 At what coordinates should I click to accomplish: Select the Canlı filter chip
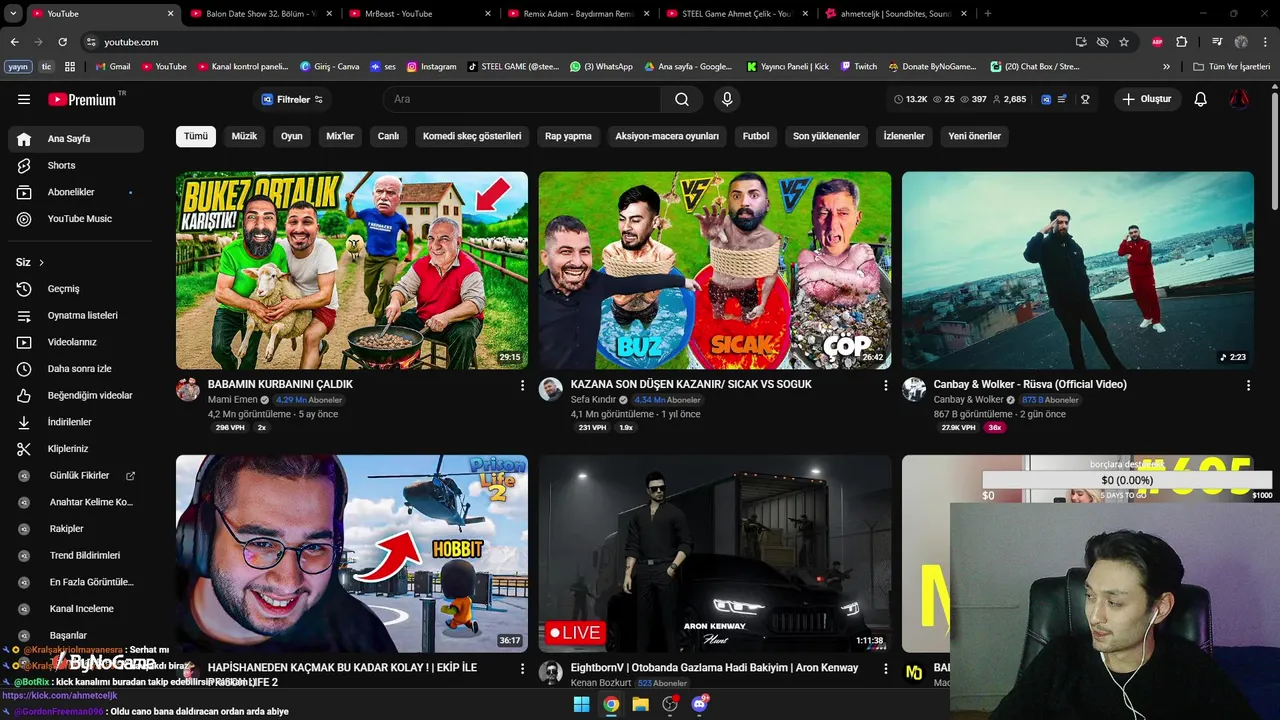point(388,136)
